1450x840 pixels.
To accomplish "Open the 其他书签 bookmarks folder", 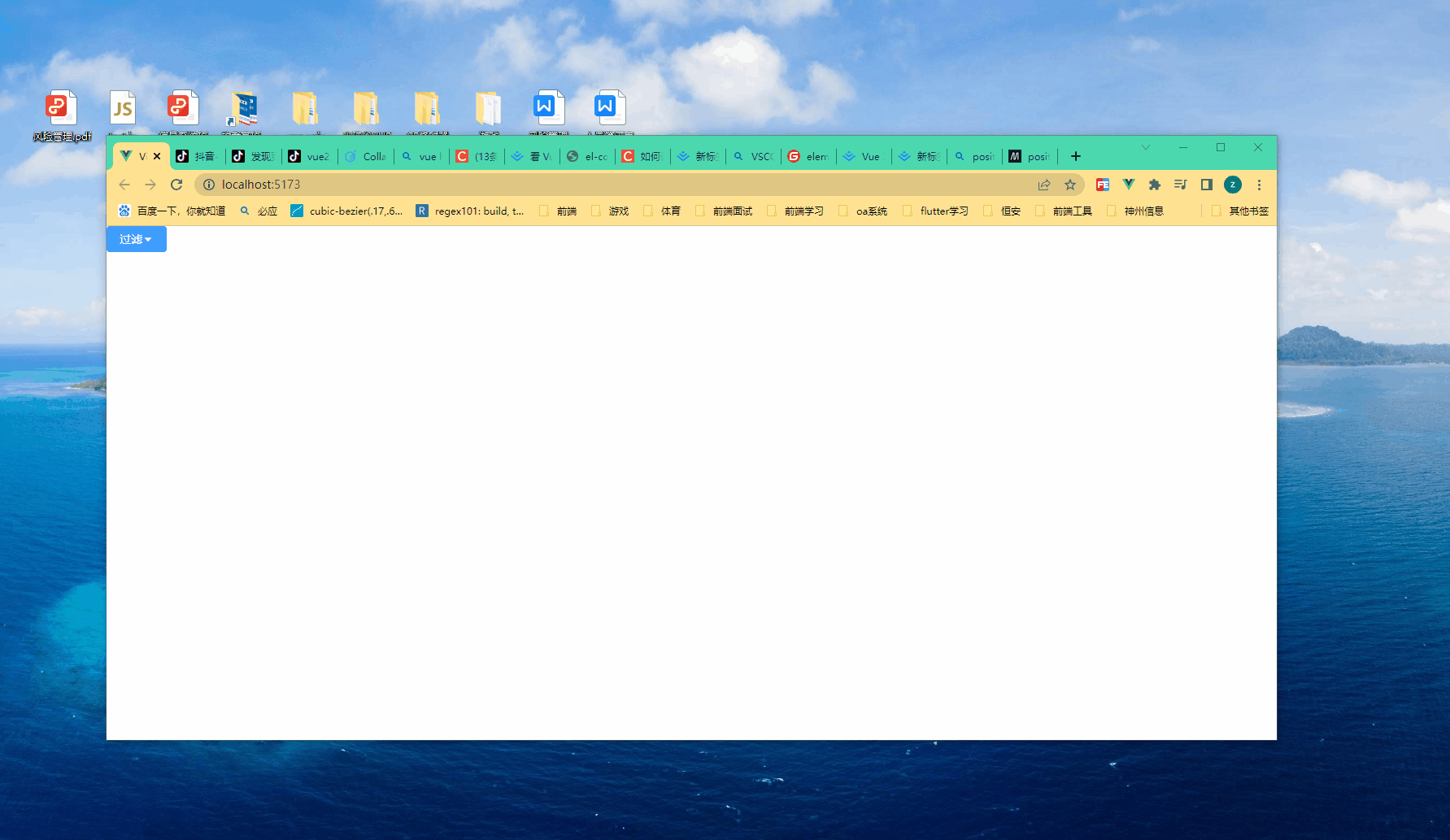I will coord(1240,211).
